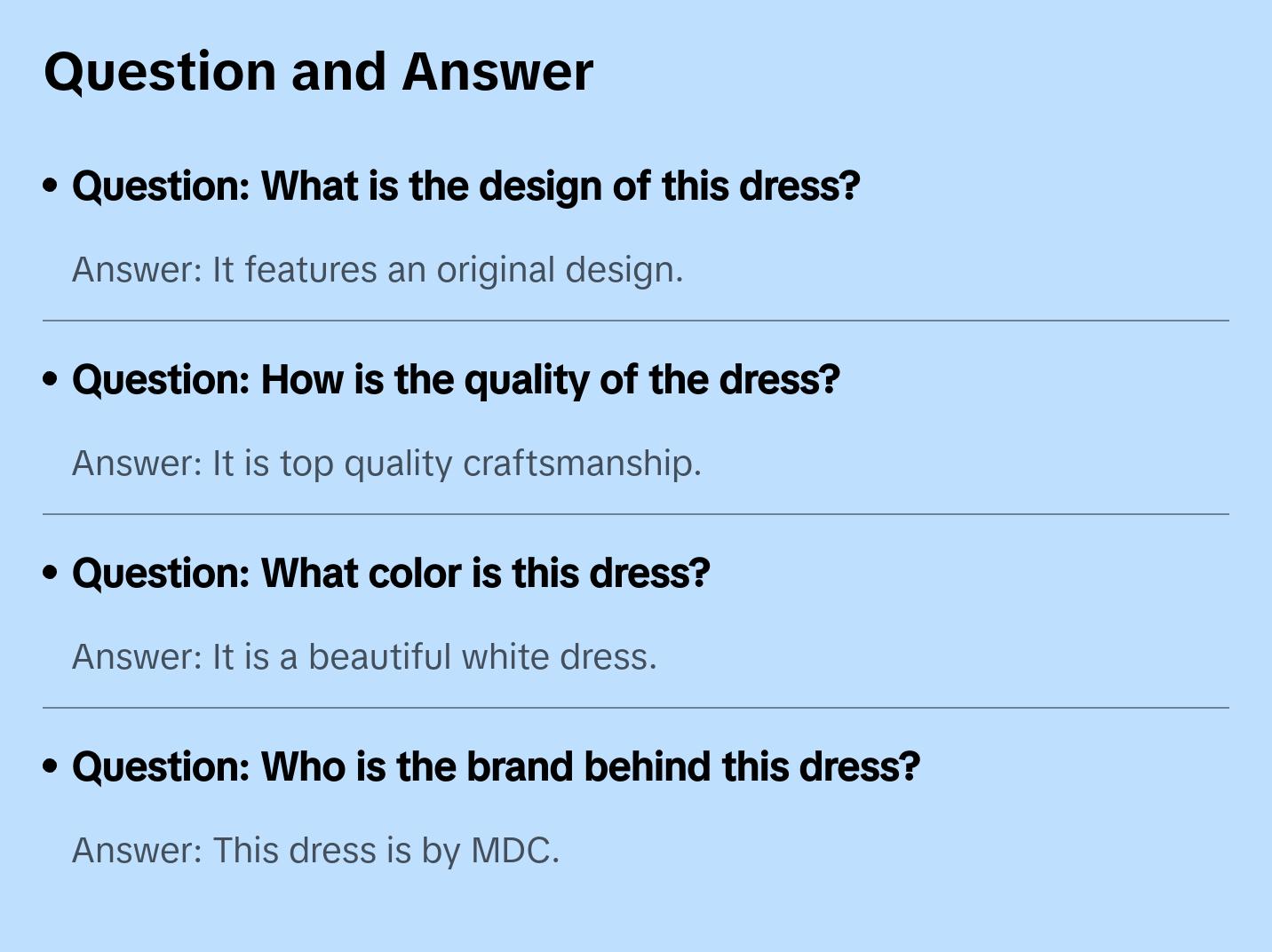This screenshot has width=1272, height=952.
Task: Click the "This dress is by MDC" answer
Action: pyautogui.click(x=315, y=851)
